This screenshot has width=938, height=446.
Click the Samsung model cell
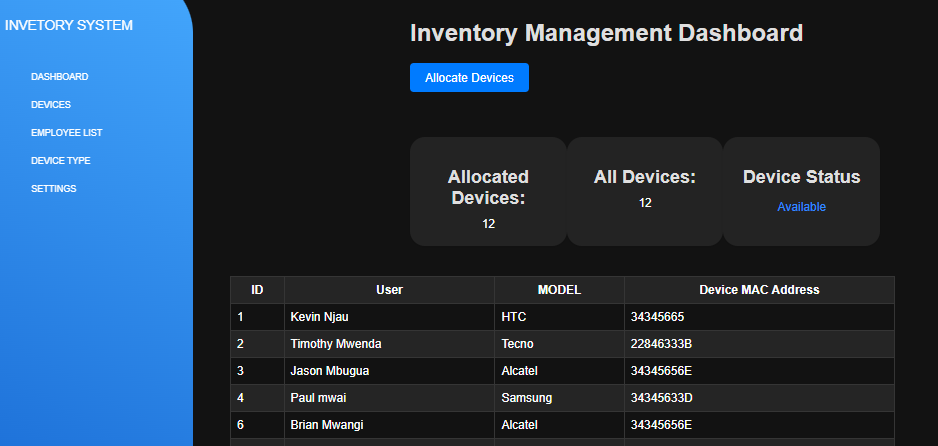point(559,398)
